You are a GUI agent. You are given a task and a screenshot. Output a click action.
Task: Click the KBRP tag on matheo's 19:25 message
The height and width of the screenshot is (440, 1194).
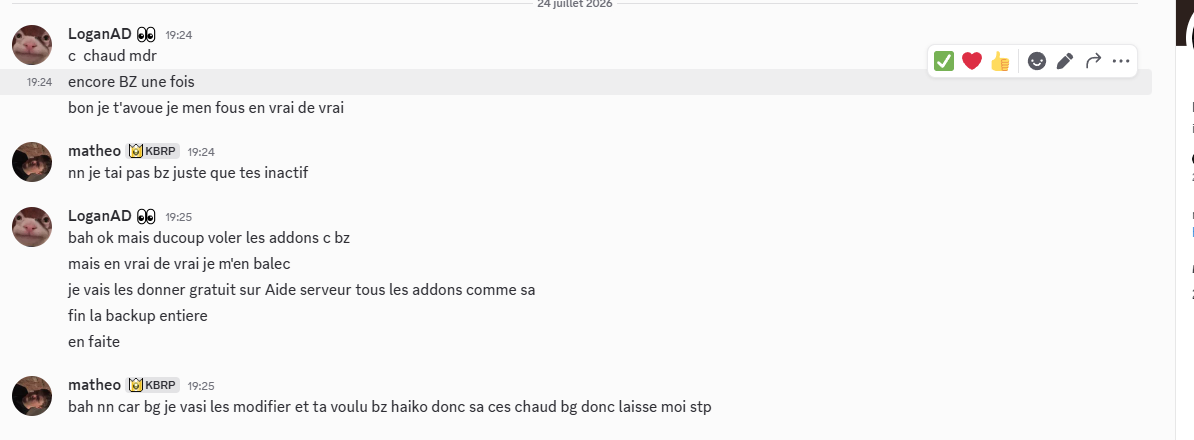[x=152, y=385]
